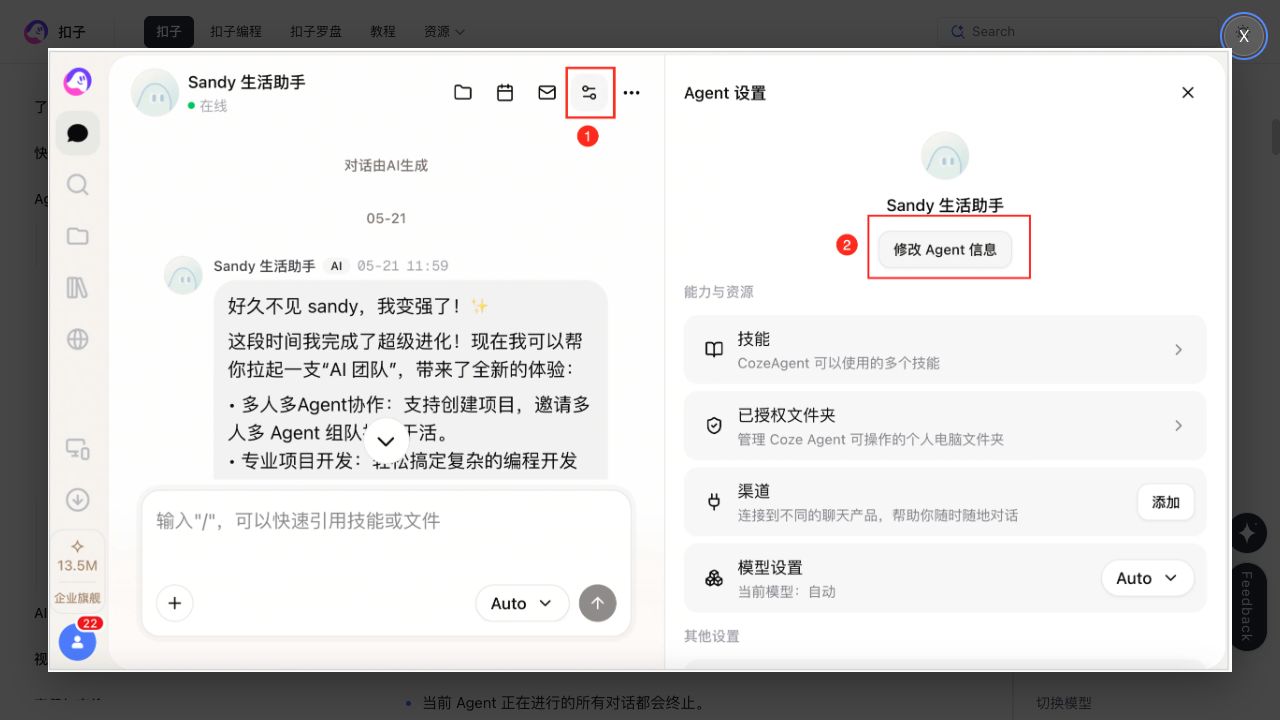
Task: Click the model icon beside 模型设置
Action: pyautogui.click(x=714, y=578)
